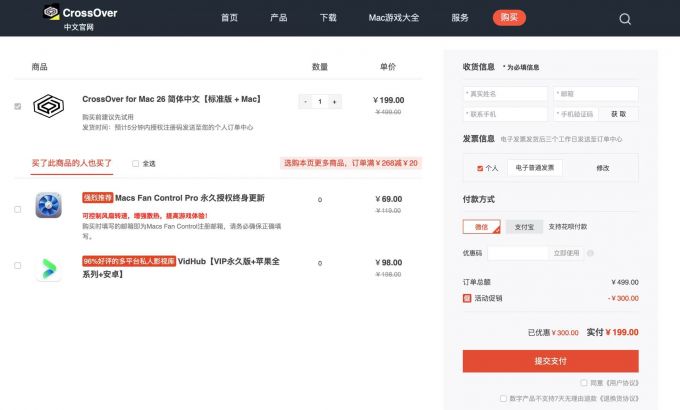
Task: Click the 联系手机 input field
Action: [505, 114]
